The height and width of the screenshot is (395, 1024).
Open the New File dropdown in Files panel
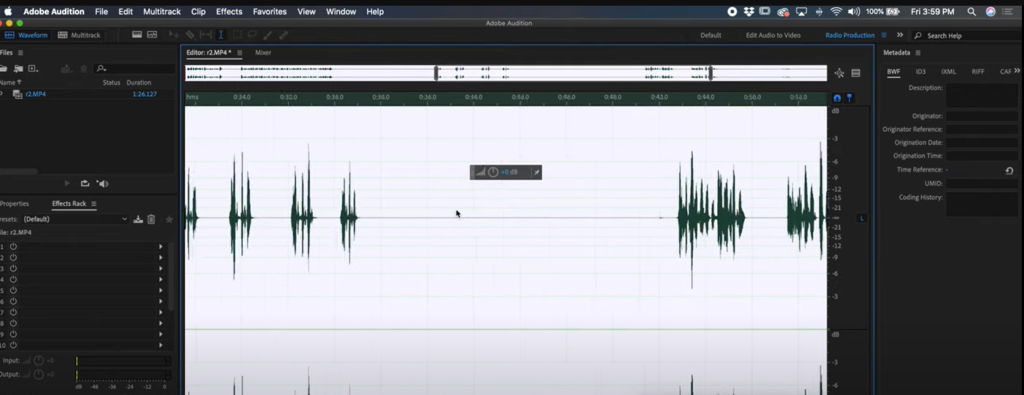33,69
